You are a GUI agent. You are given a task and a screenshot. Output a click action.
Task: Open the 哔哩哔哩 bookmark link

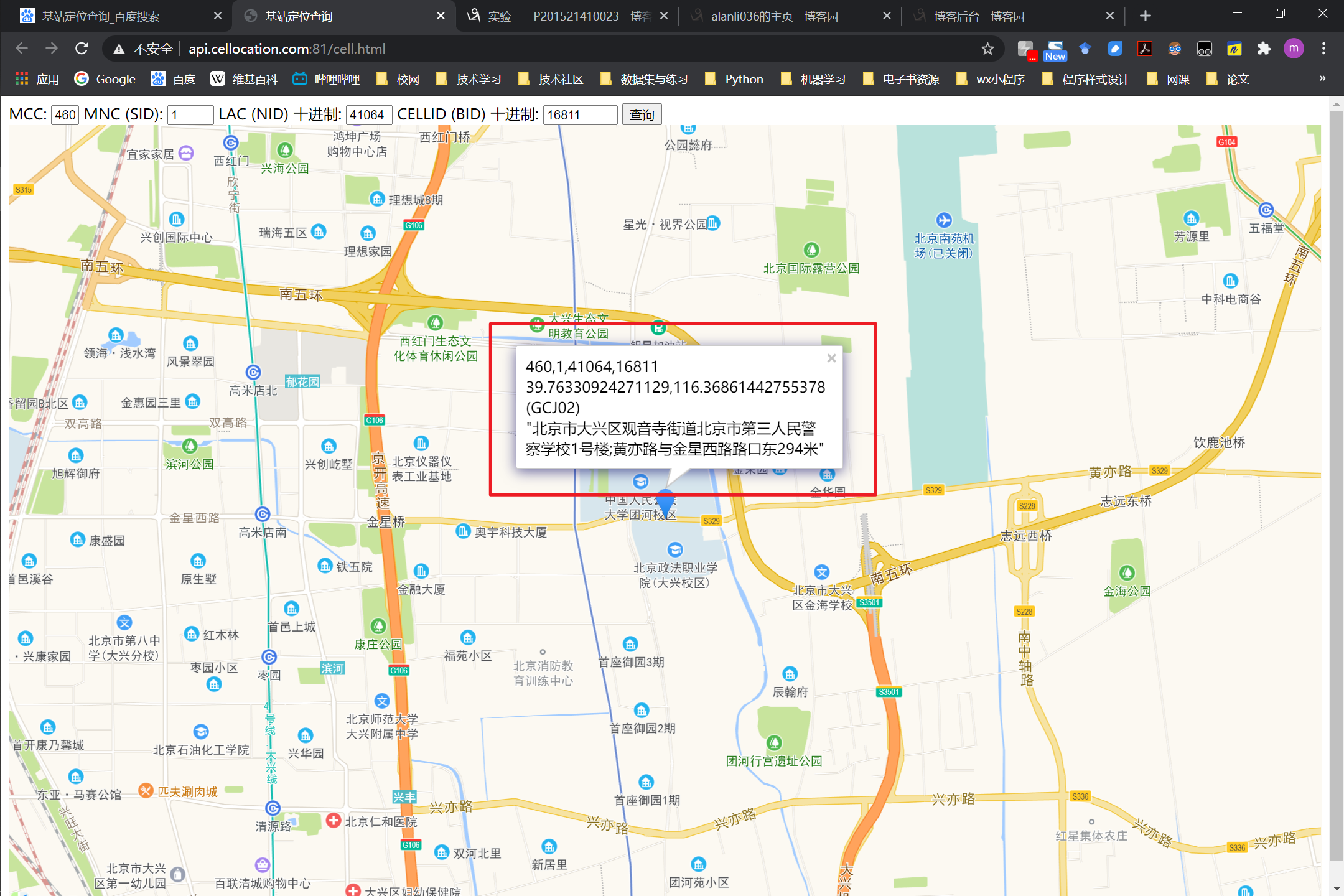[x=327, y=79]
